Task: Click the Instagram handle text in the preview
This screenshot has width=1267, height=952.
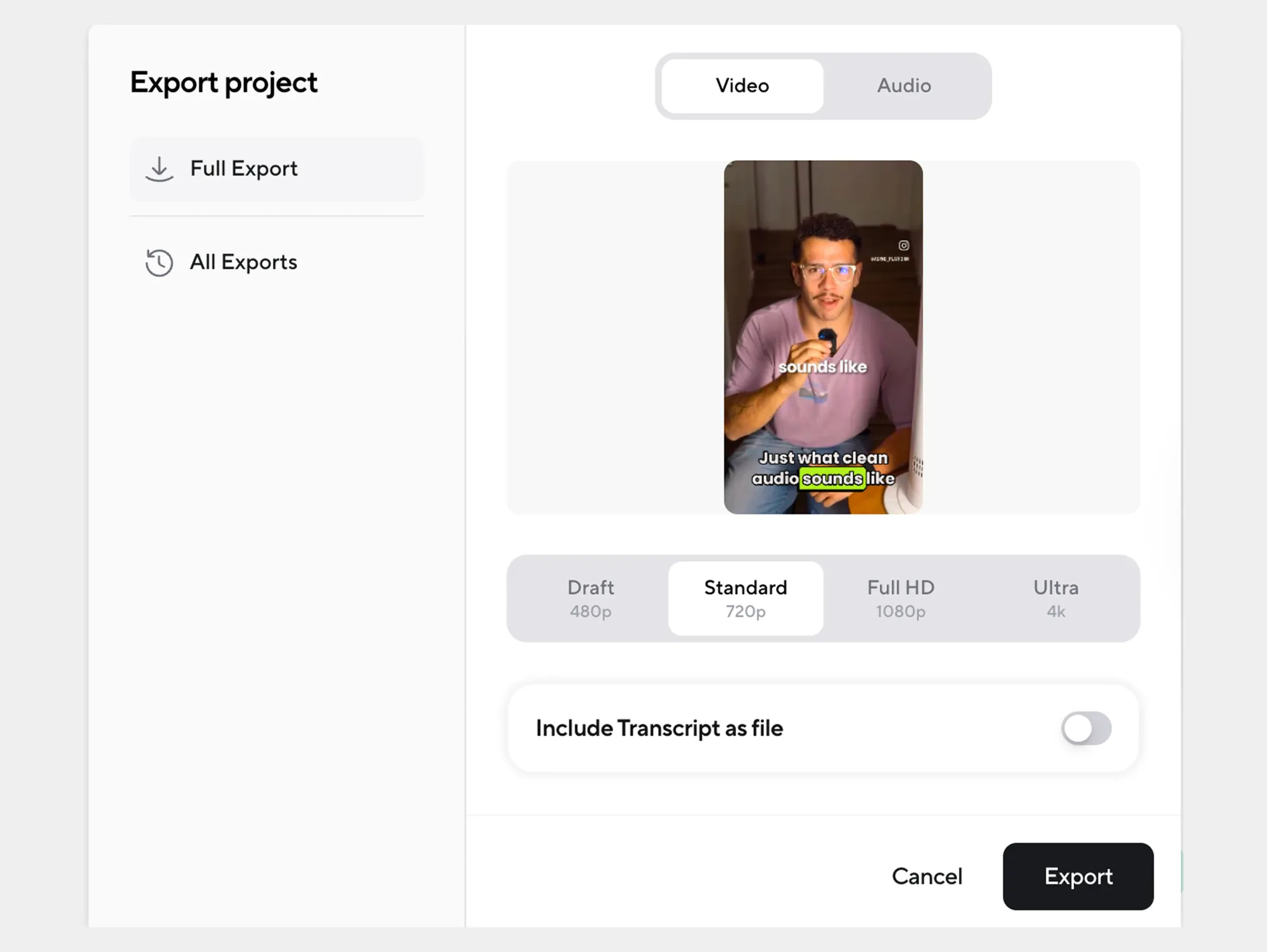Action: click(889, 259)
